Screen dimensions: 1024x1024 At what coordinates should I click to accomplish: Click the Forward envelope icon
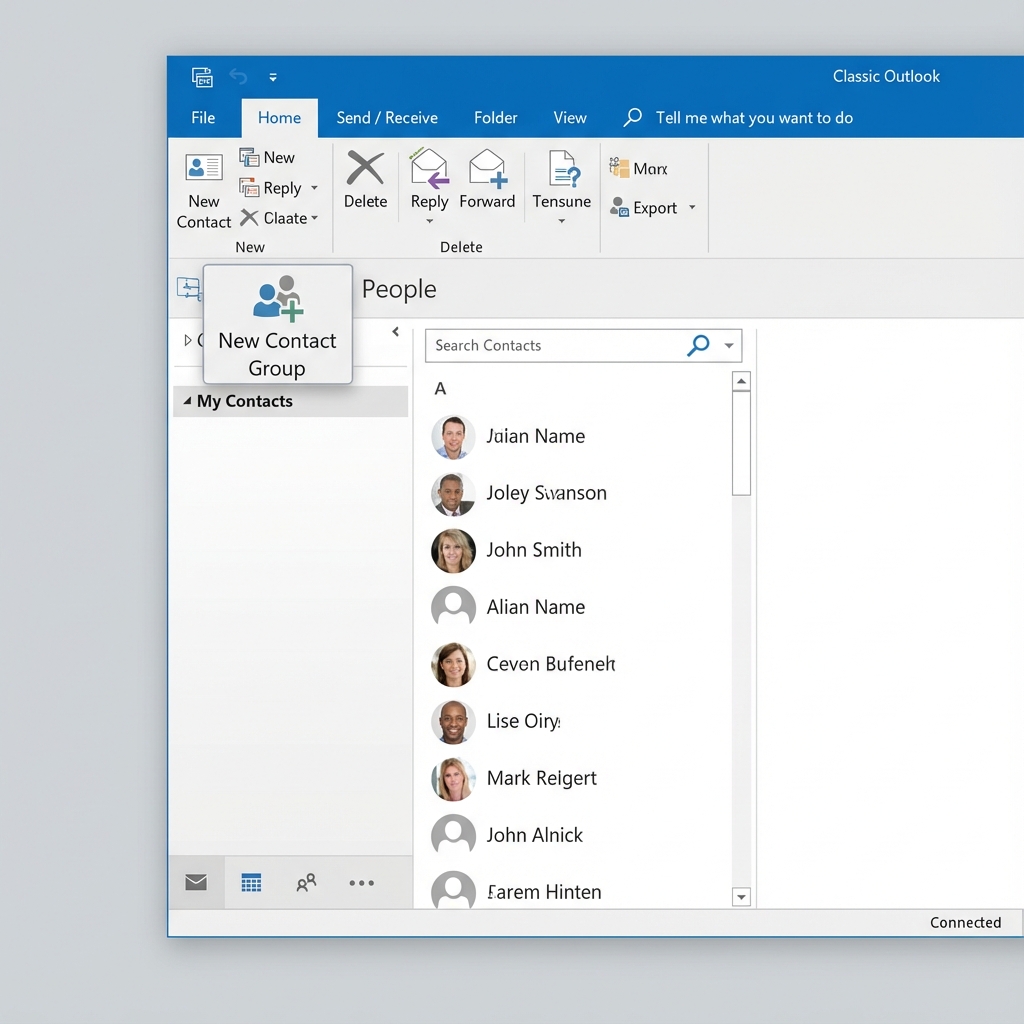coord(487,168)
